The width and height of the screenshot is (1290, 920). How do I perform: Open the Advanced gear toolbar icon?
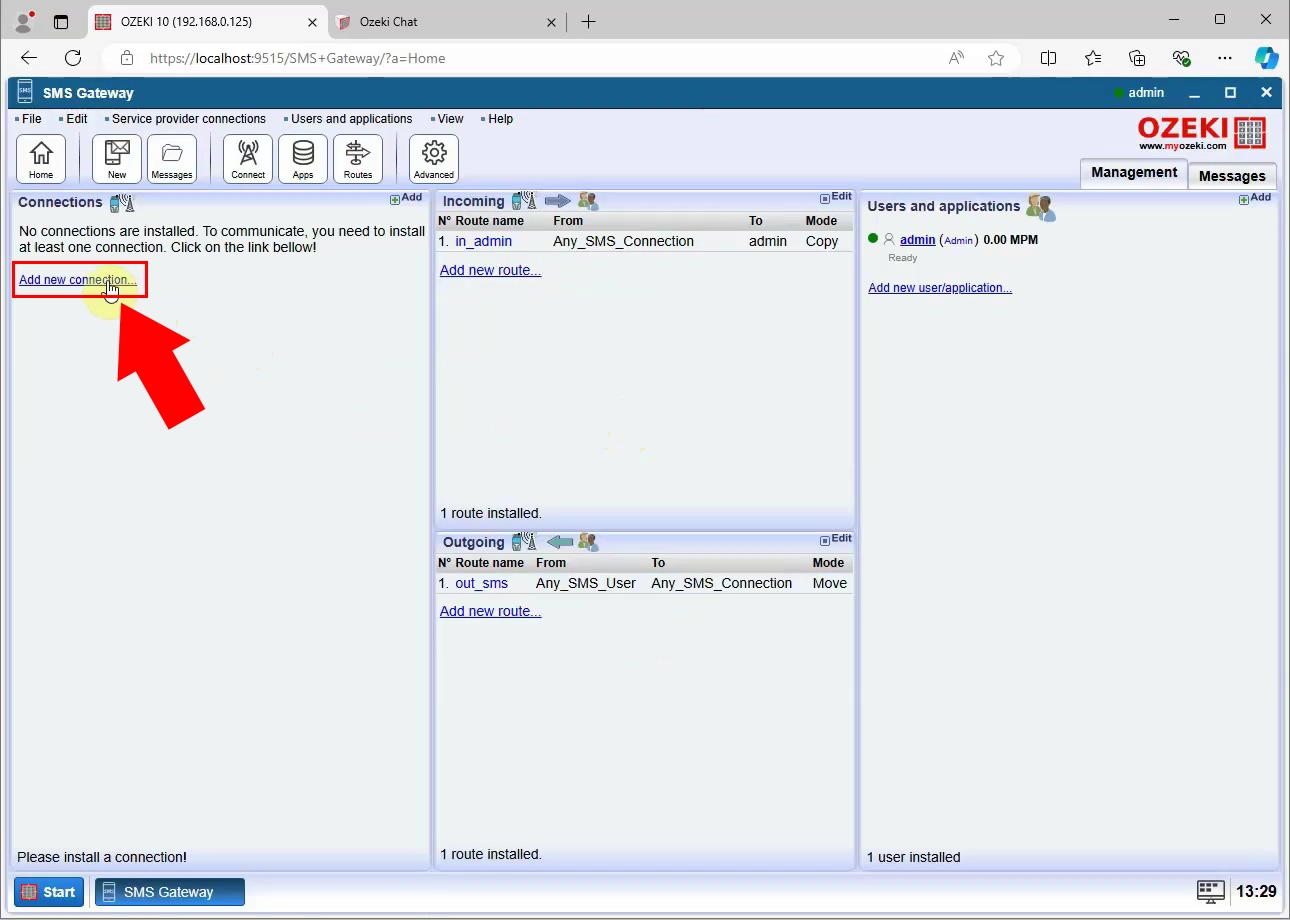[434, 159]
